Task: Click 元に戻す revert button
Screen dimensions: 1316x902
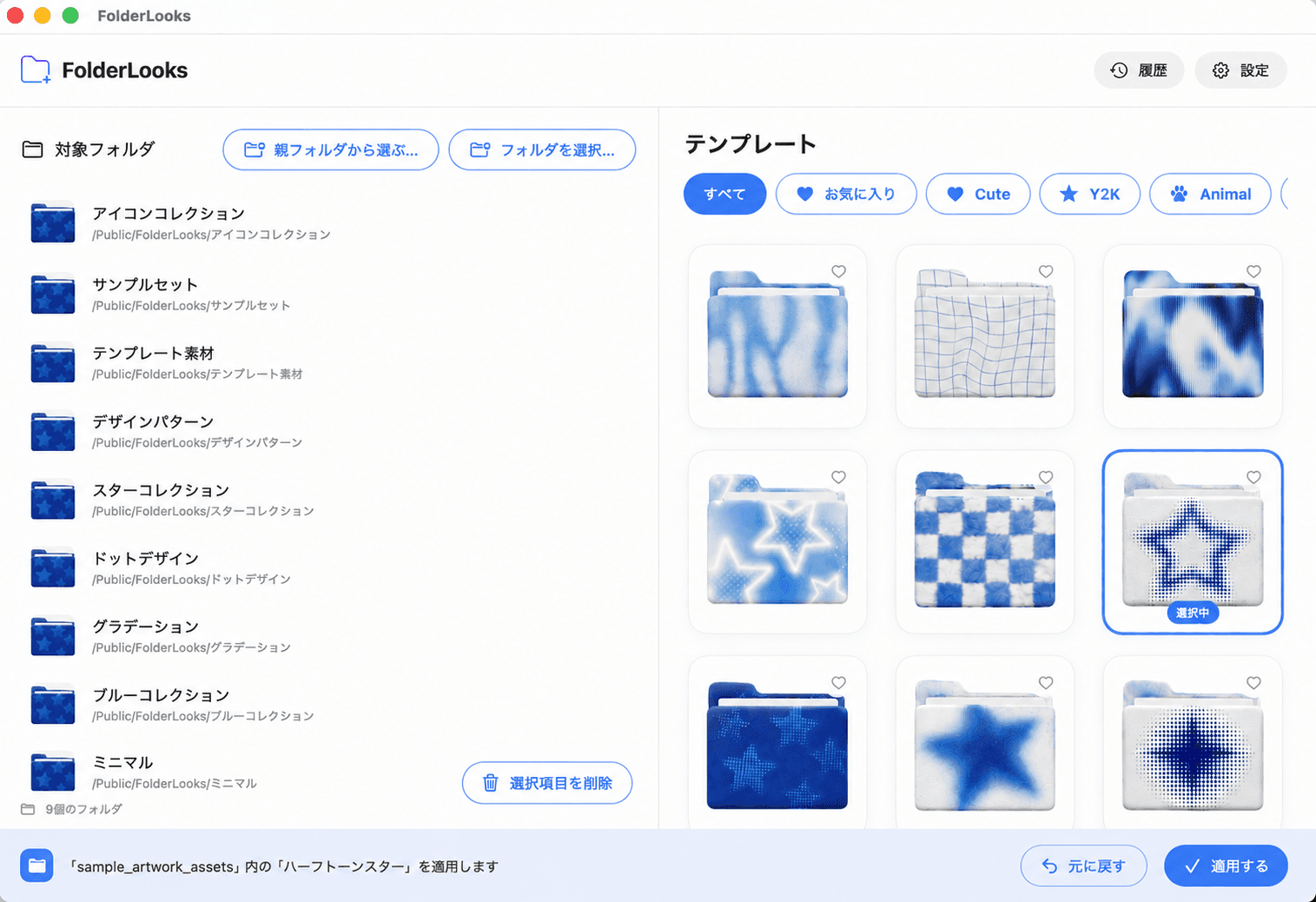Action: click(x=1083, y=866)
